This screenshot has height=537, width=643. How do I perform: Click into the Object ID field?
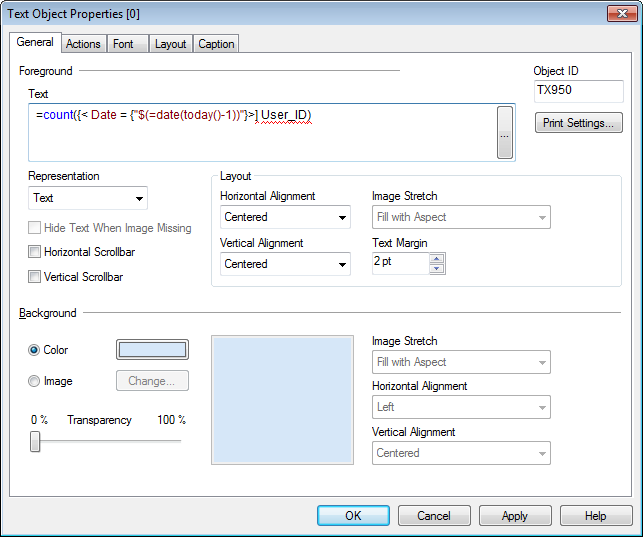(x=579, y=90)
